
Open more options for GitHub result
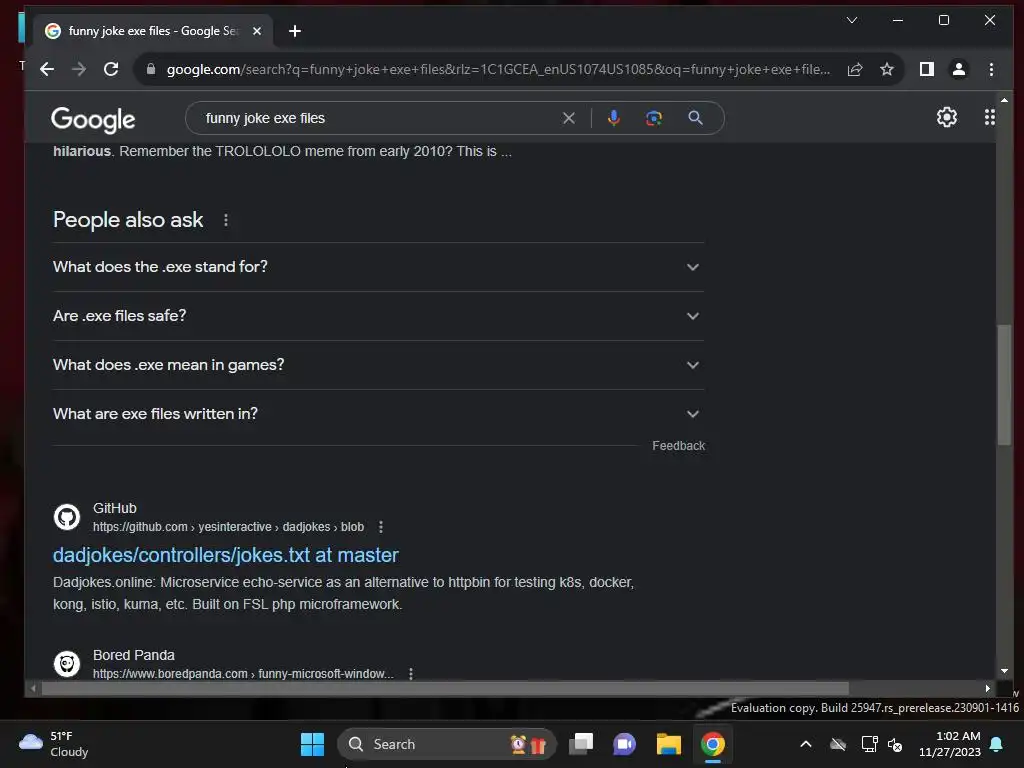[x=381, y=527]
